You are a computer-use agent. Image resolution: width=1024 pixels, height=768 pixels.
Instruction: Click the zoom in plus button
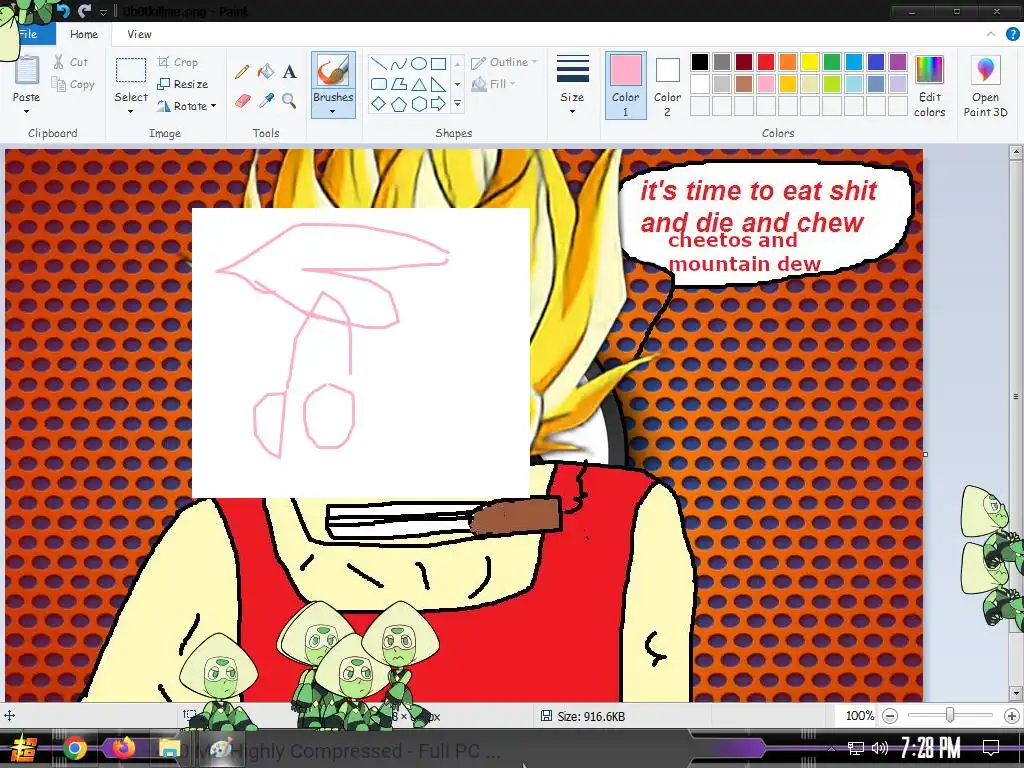1012,716
